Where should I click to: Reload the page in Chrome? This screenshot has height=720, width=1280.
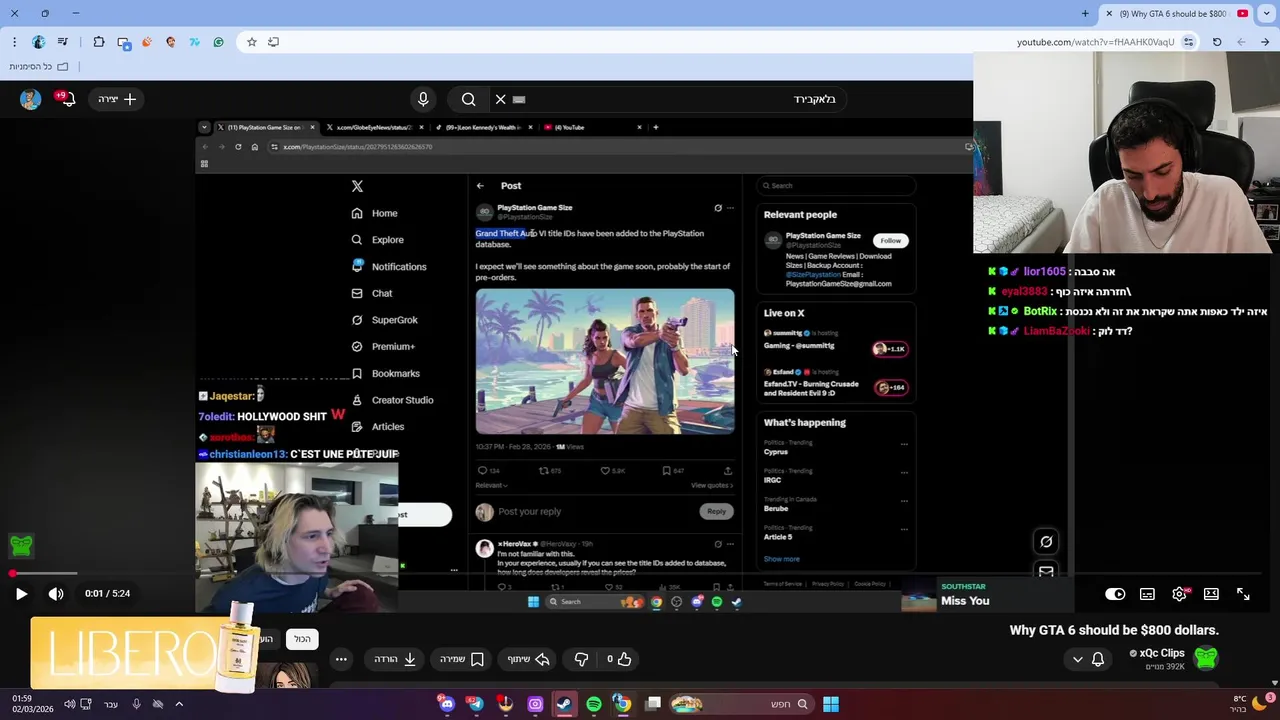click(1217, 42)
